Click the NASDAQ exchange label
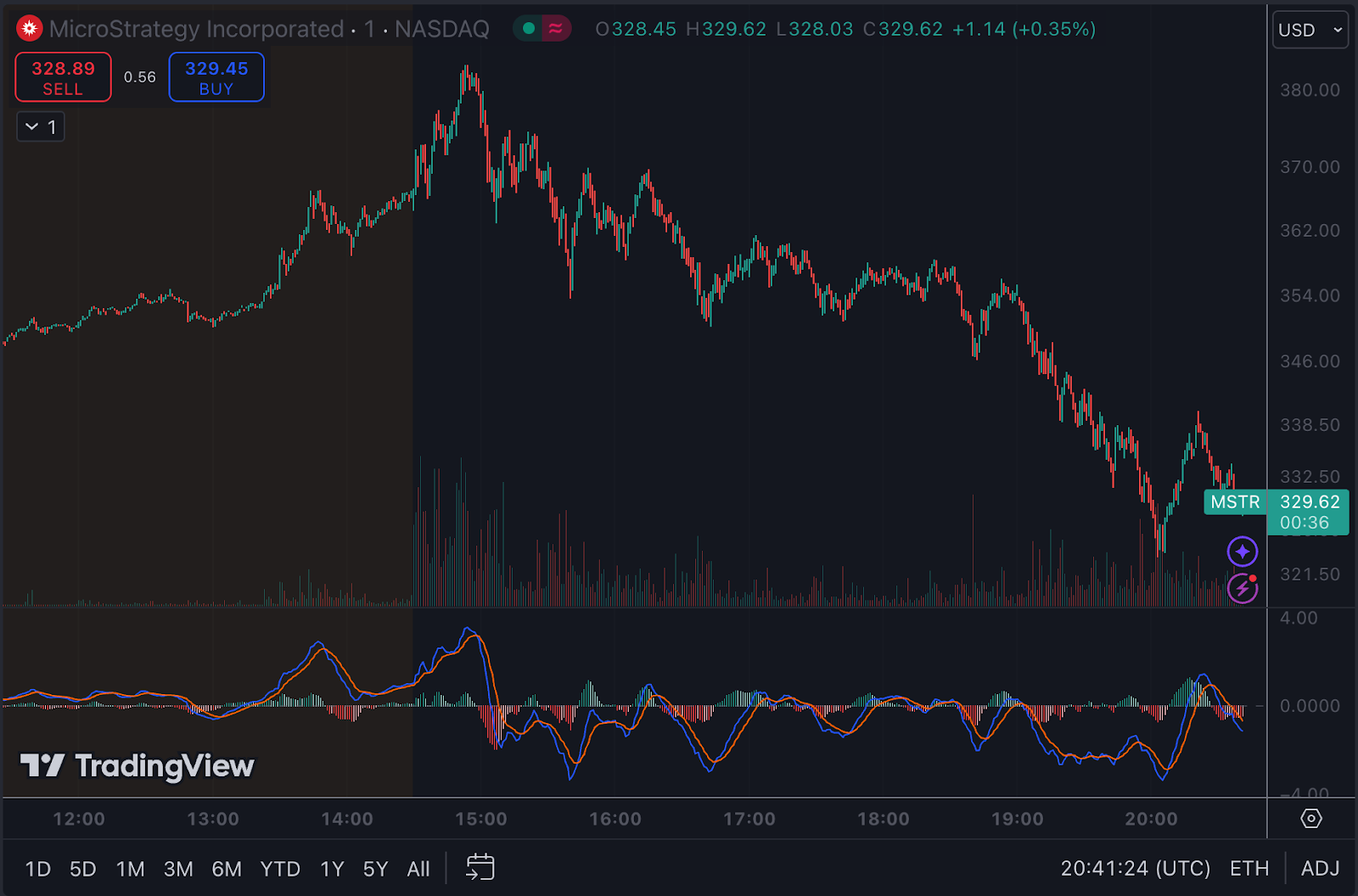Screen dimensions: 1358x896 442,29
